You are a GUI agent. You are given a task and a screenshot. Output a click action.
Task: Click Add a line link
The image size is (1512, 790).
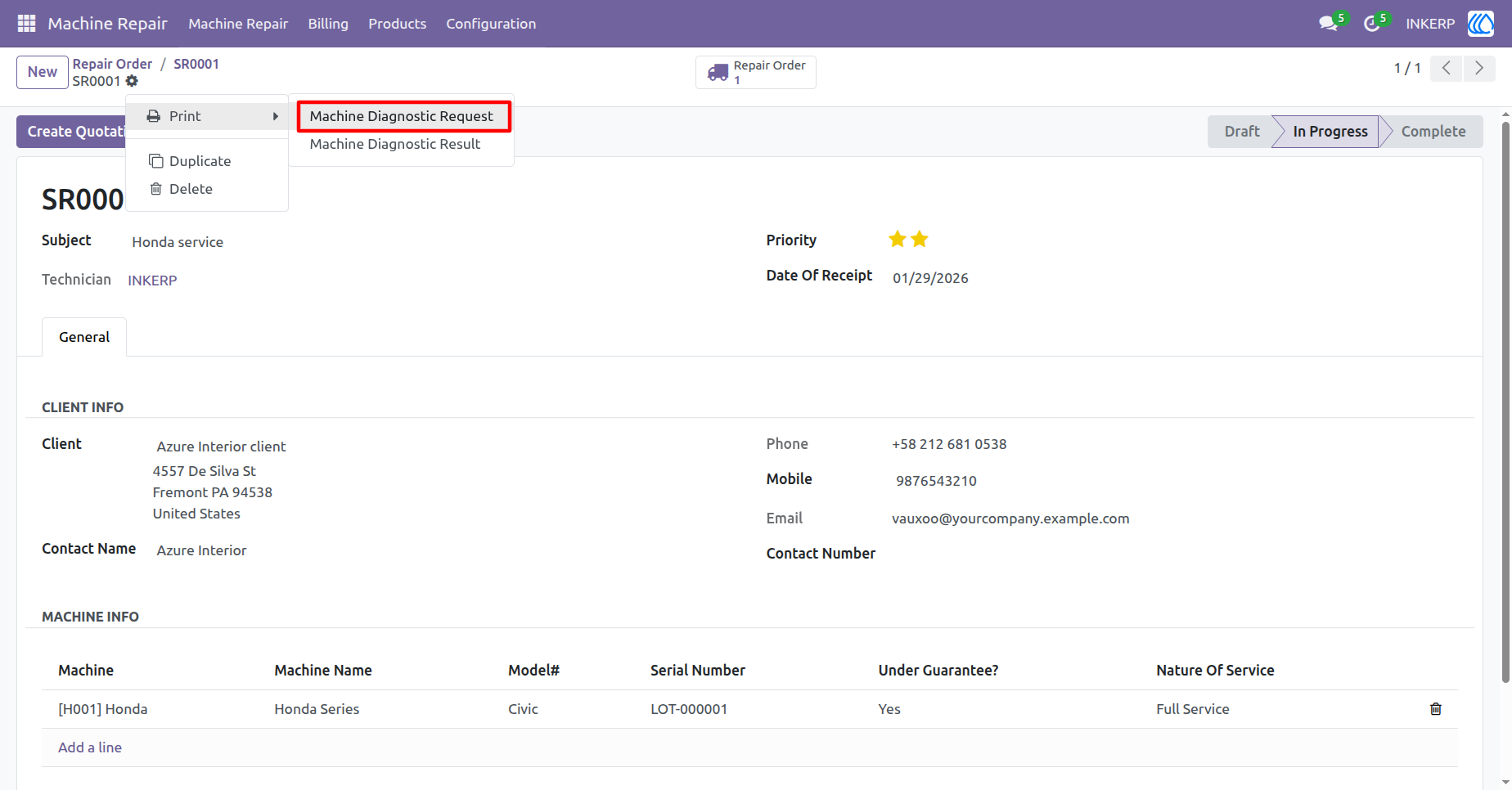[x=90, y=747]
